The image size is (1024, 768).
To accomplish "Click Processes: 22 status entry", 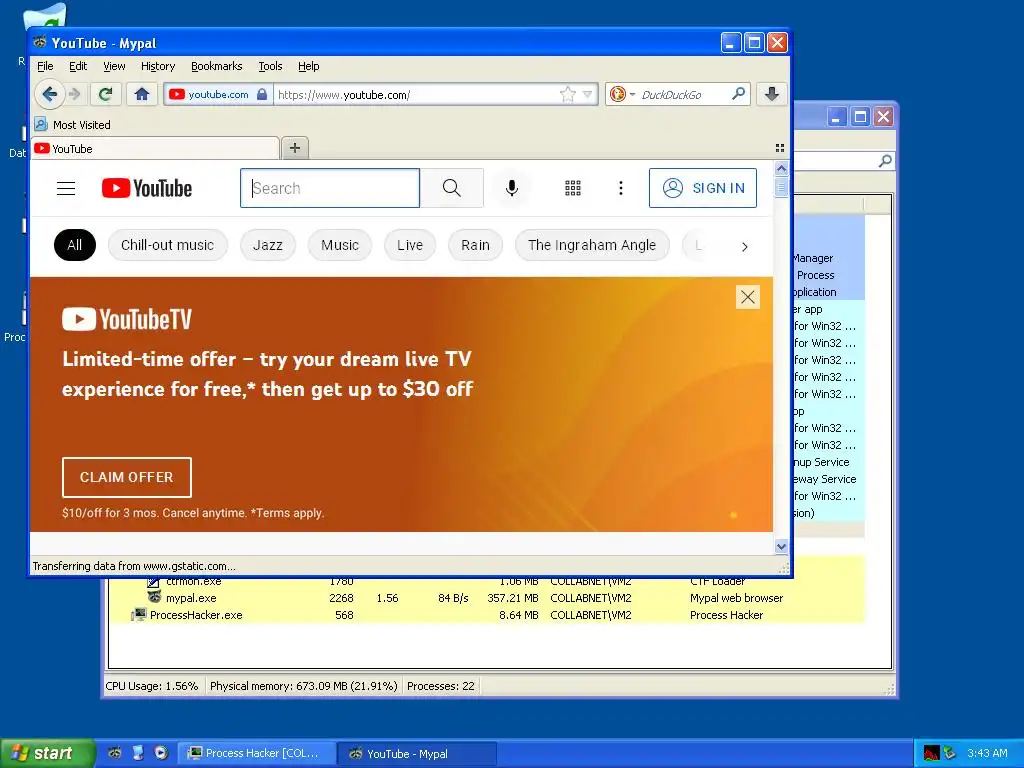I will pyautogui.click(x=441, y=686).
